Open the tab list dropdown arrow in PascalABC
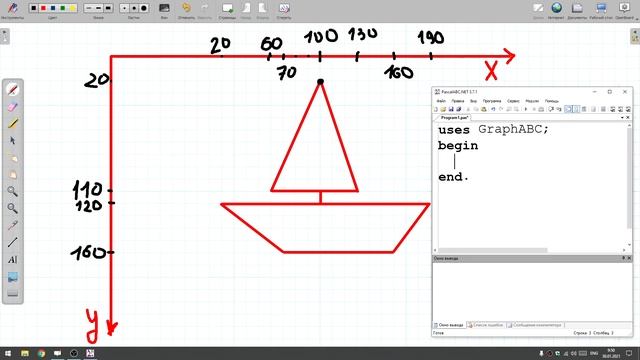The image size is (640, 360). click(622, 118)
